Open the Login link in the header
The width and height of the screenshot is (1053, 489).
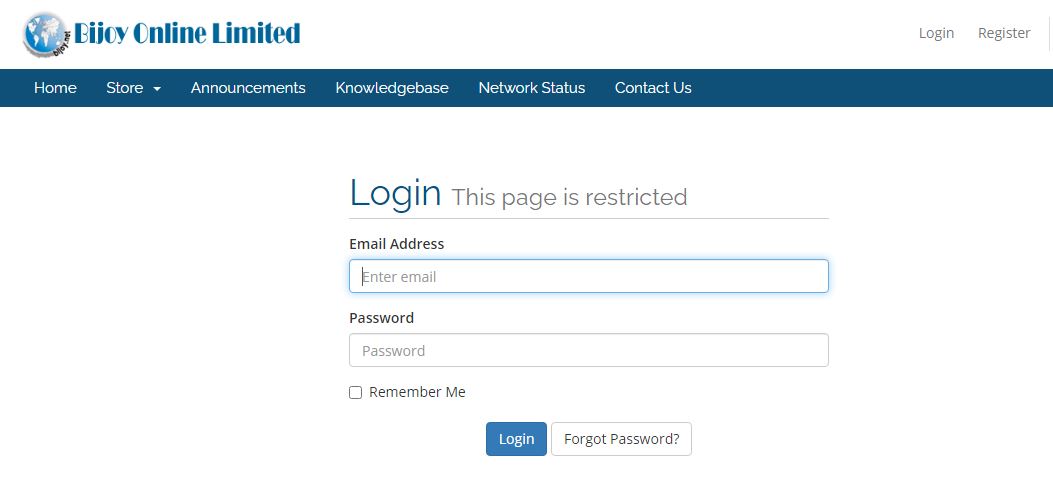(x=936, y=33)
